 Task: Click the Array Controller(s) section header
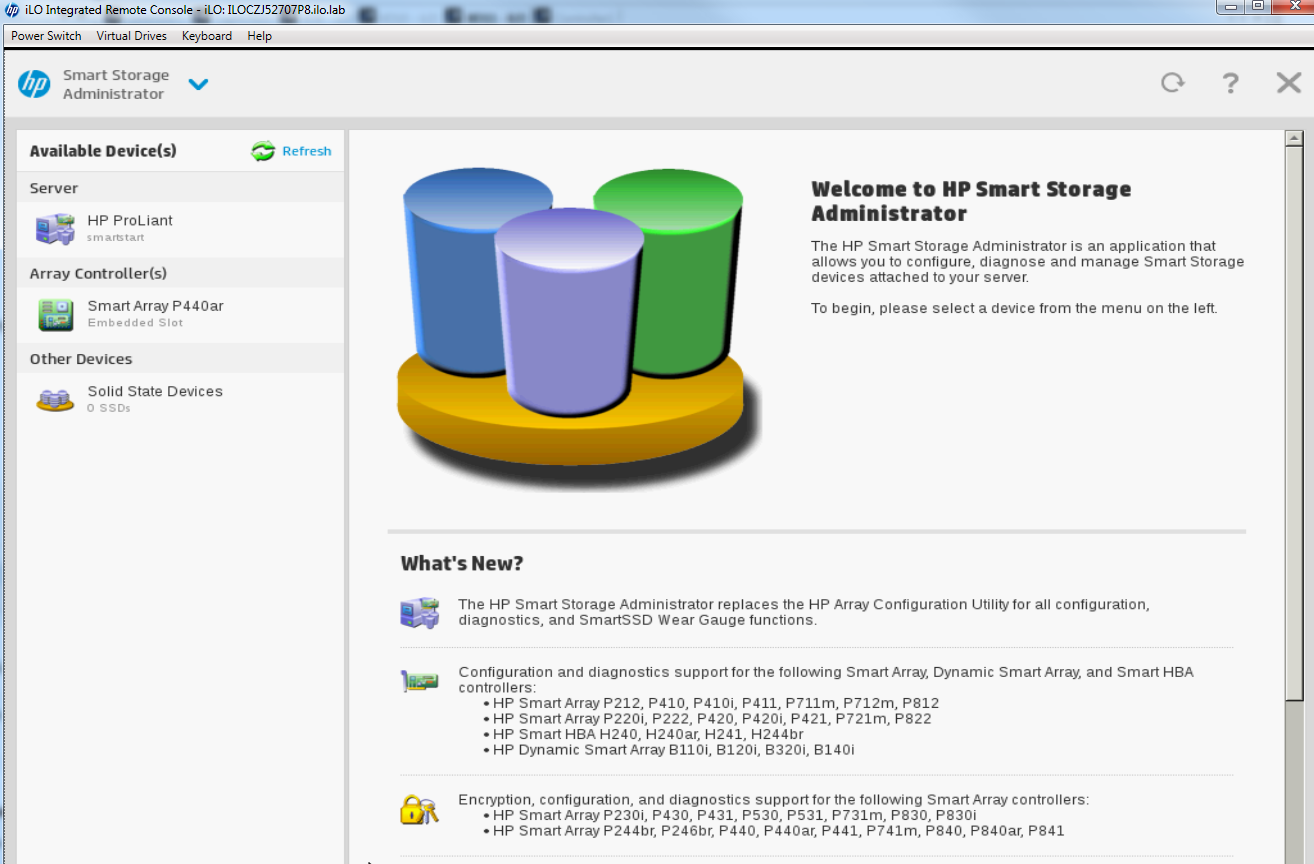181,273
